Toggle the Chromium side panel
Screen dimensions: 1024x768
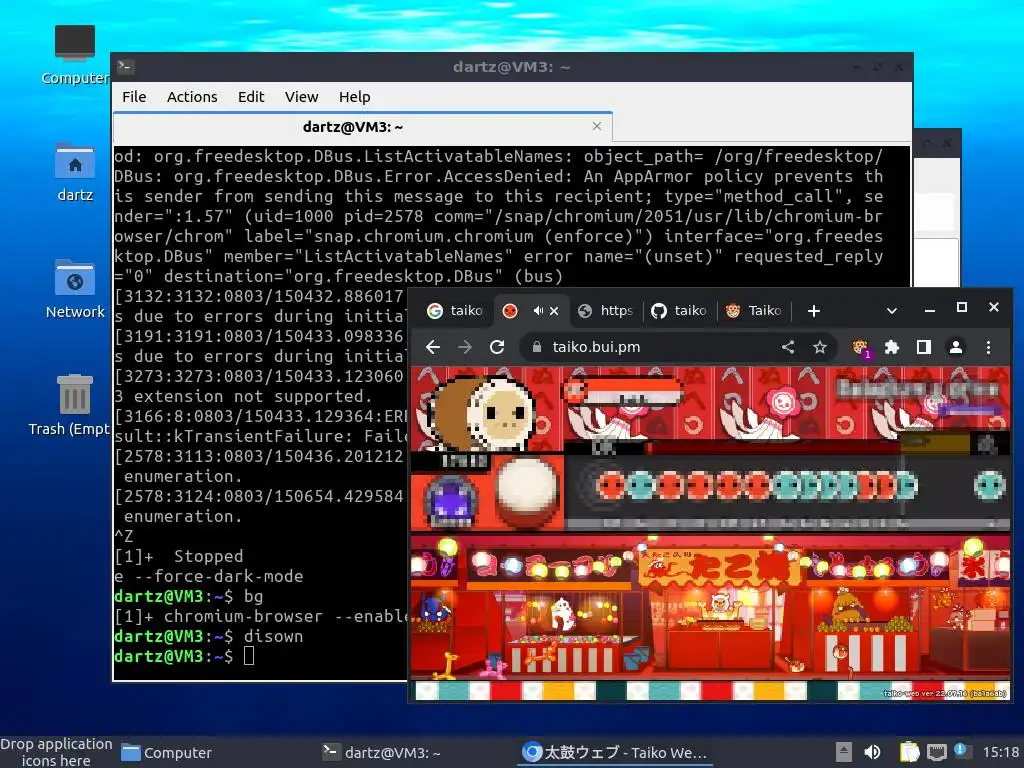(x=923, y=347)
